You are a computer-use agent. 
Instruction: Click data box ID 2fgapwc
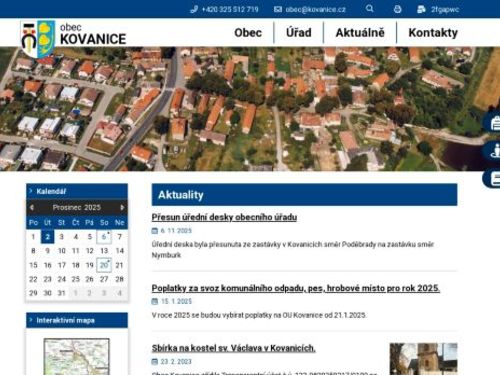click(x=445, y=9)
